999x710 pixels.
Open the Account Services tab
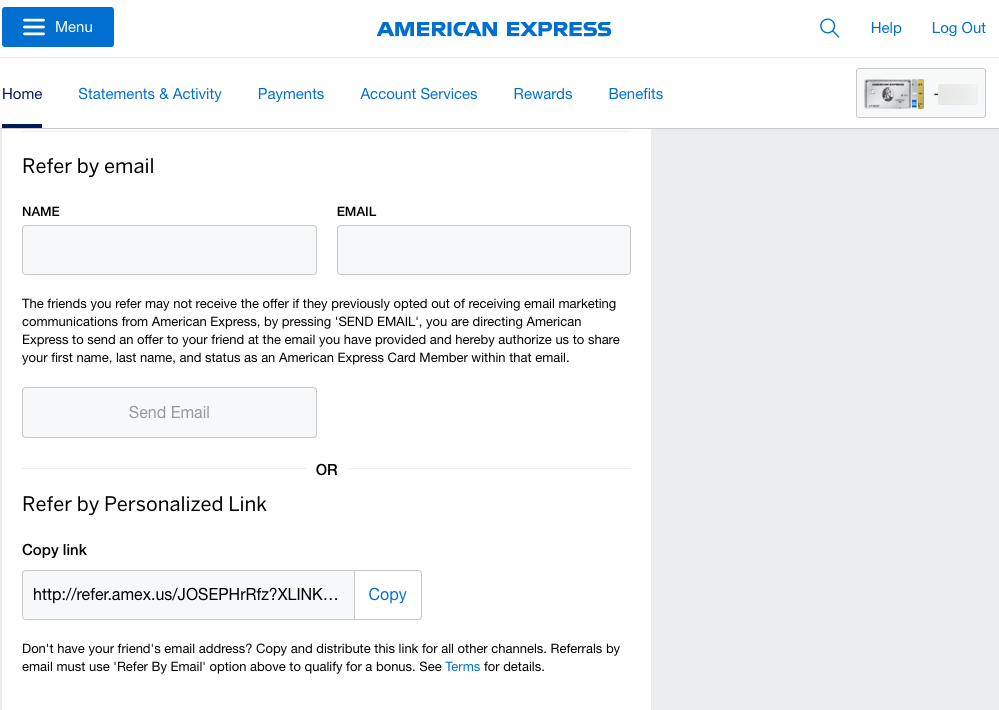pos(419,94)
